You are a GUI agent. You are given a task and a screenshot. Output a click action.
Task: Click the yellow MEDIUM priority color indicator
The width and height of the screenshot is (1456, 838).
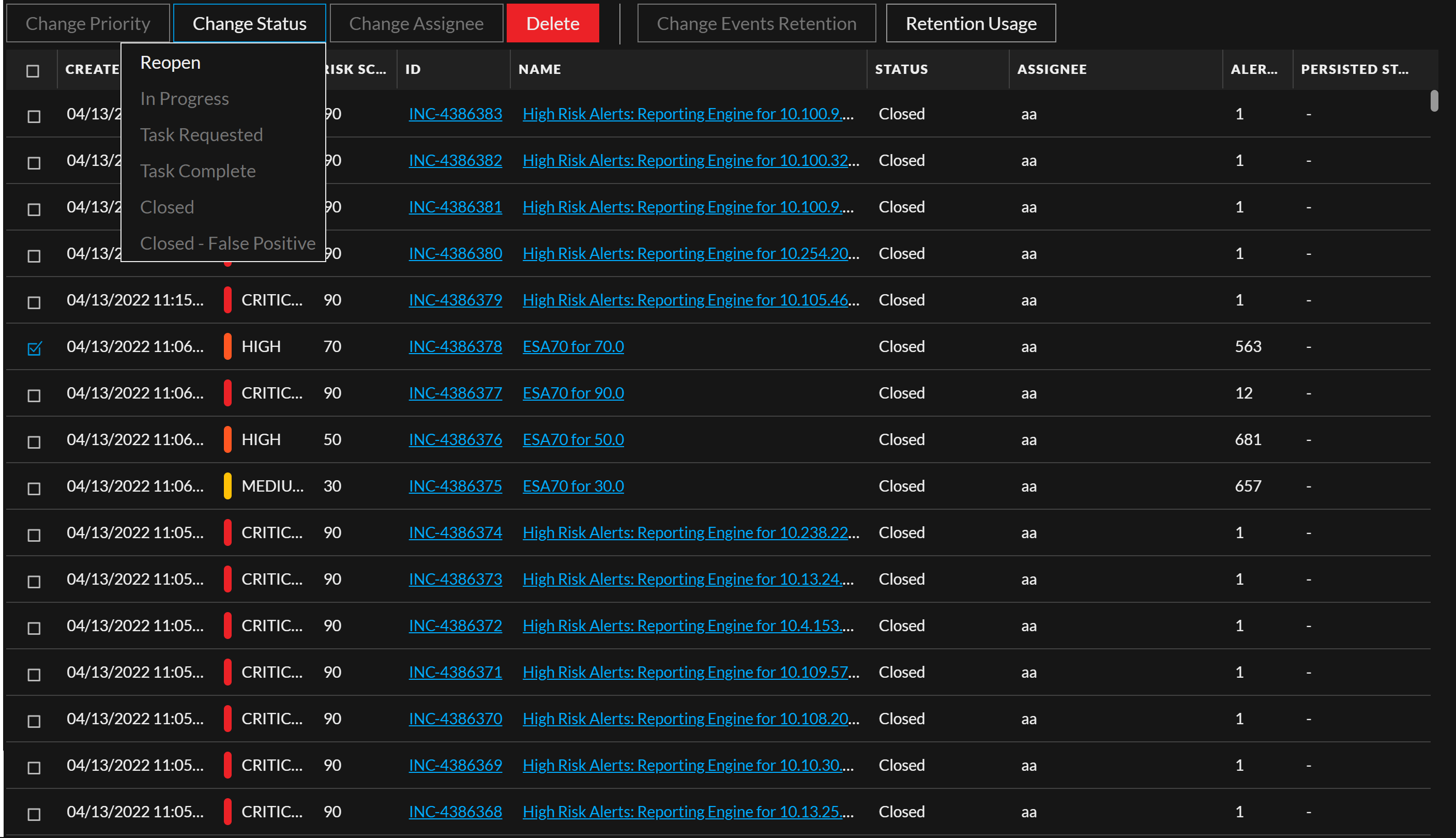click(228, 486)
